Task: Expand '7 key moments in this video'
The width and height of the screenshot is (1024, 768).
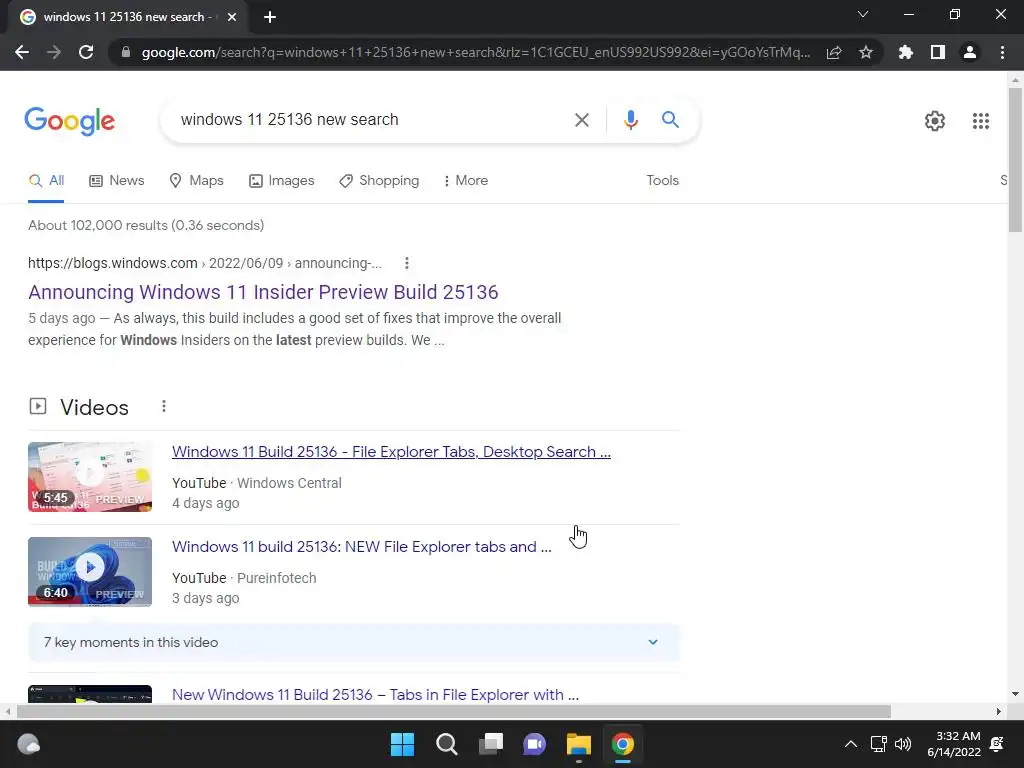Action: point(353,643)
